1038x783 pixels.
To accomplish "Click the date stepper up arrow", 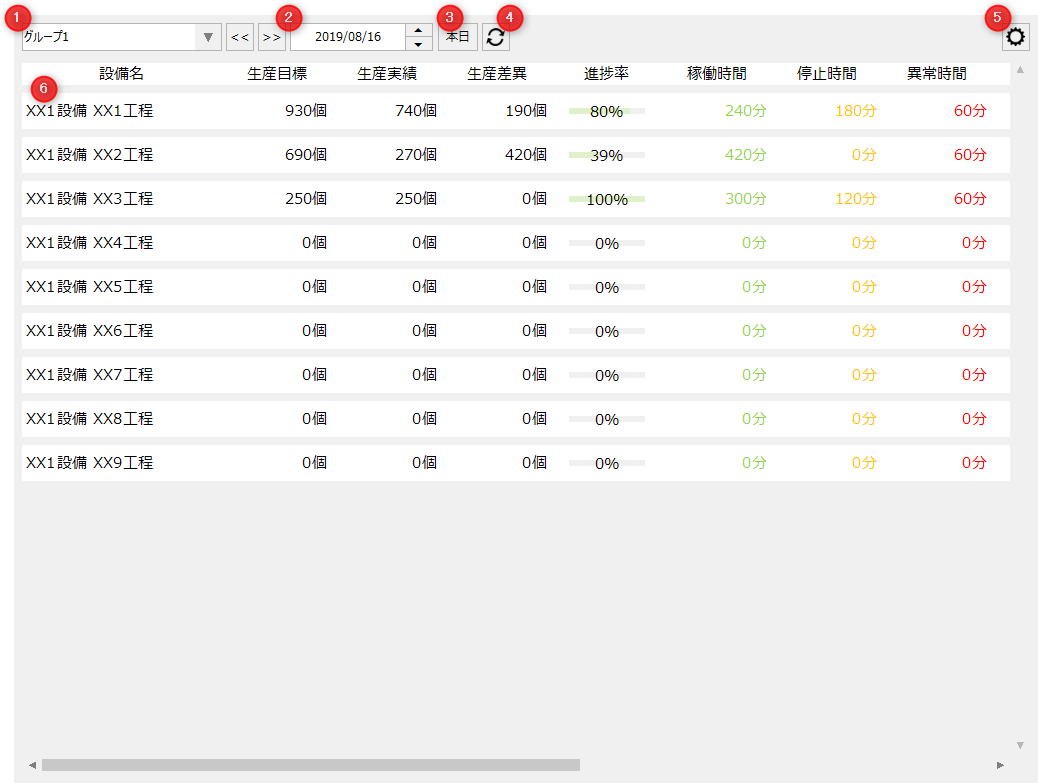I will pyautogui.click(x=418, y=30).
